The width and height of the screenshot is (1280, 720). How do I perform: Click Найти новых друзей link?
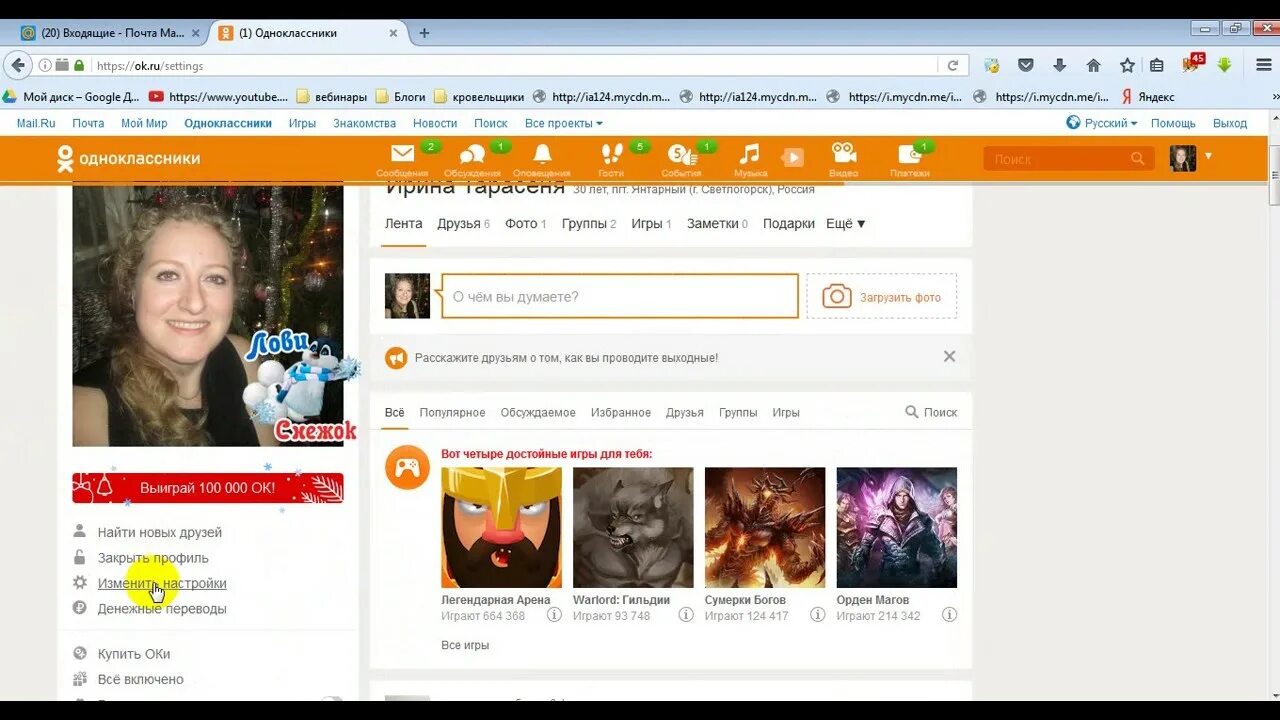click(160, 533)
